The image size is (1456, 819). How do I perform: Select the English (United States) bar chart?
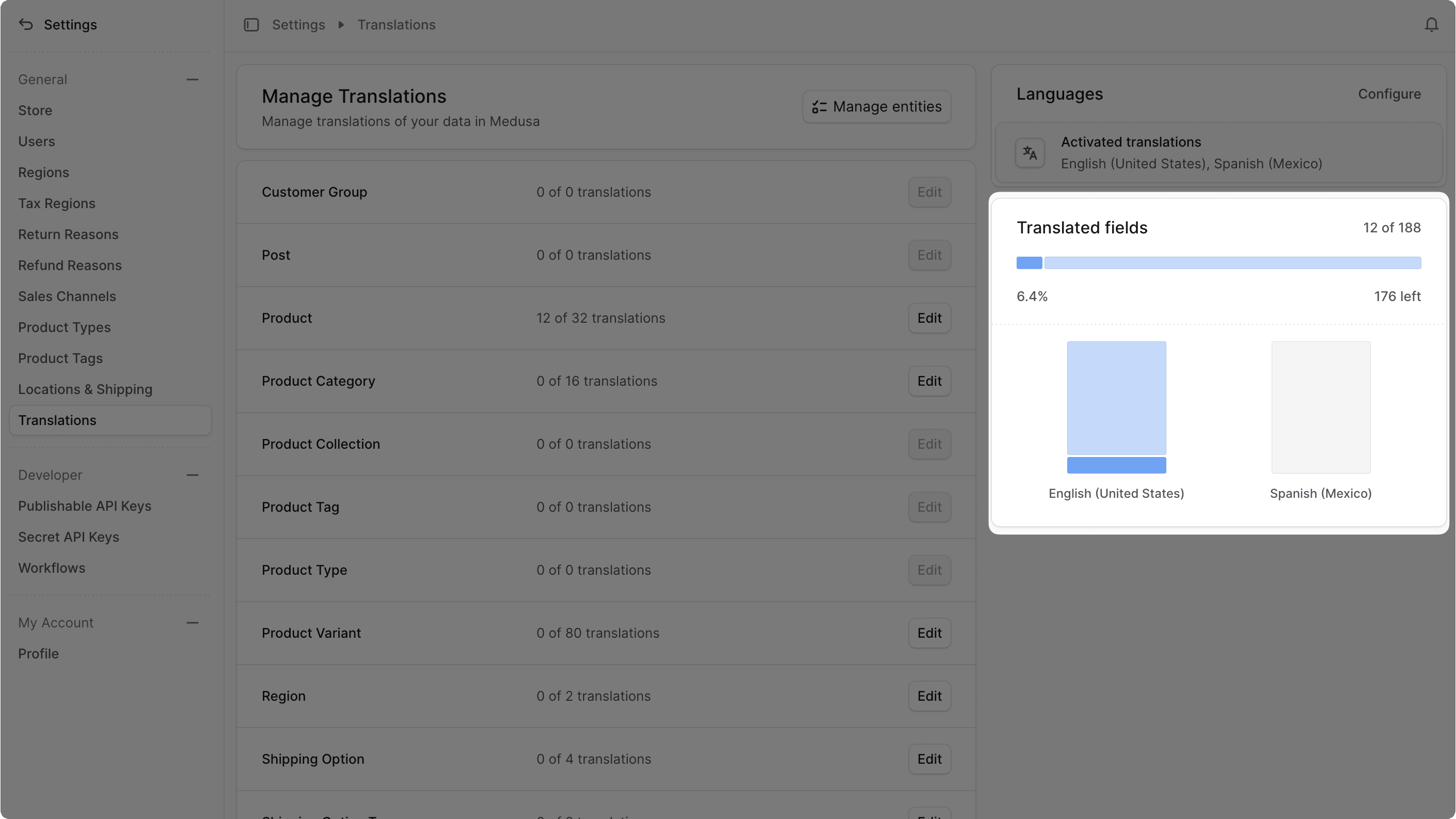[x=1115, y=407]
